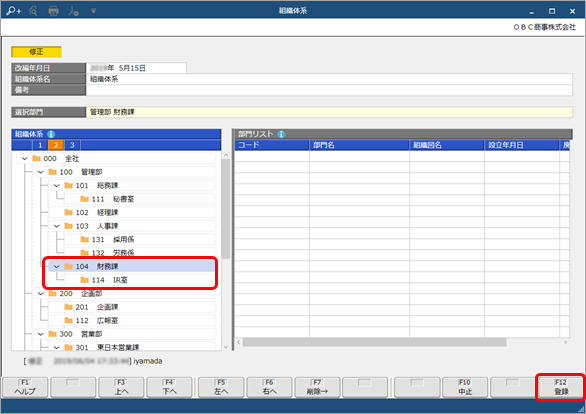586x414 pixels.
Task: Collapse the 000 全社 root node
Action: point(25,159)
